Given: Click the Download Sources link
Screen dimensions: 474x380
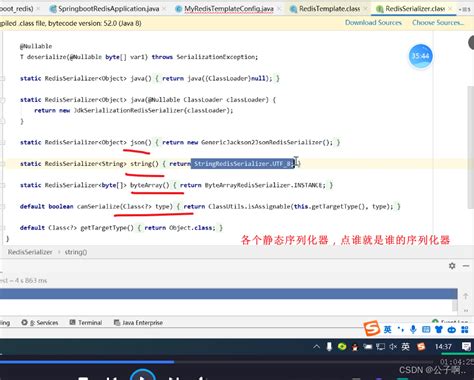Looking at the screenshot, I should click(373, 23).
